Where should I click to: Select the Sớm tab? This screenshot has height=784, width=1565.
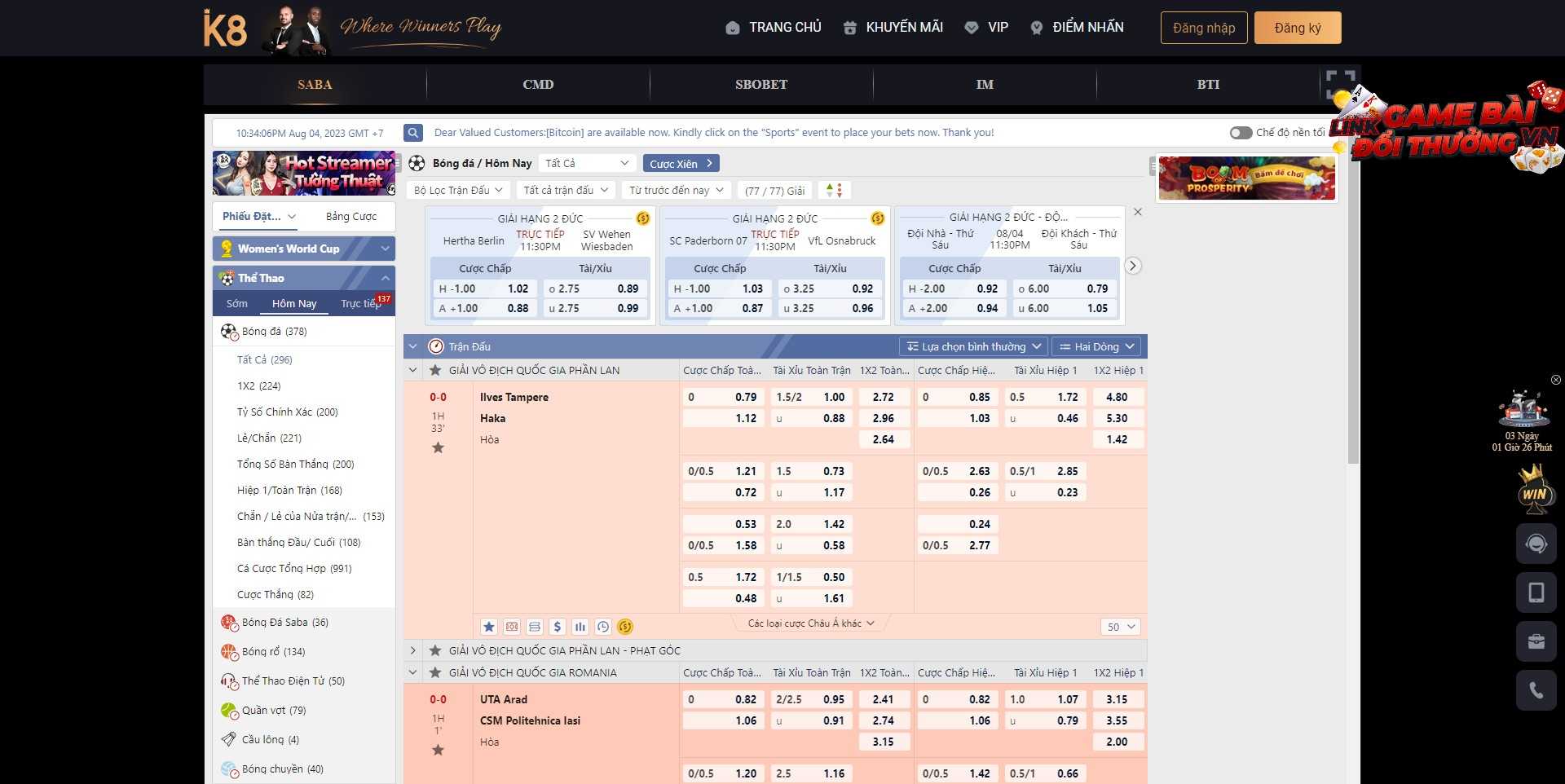pyautogui.click(x=237, y=303)
